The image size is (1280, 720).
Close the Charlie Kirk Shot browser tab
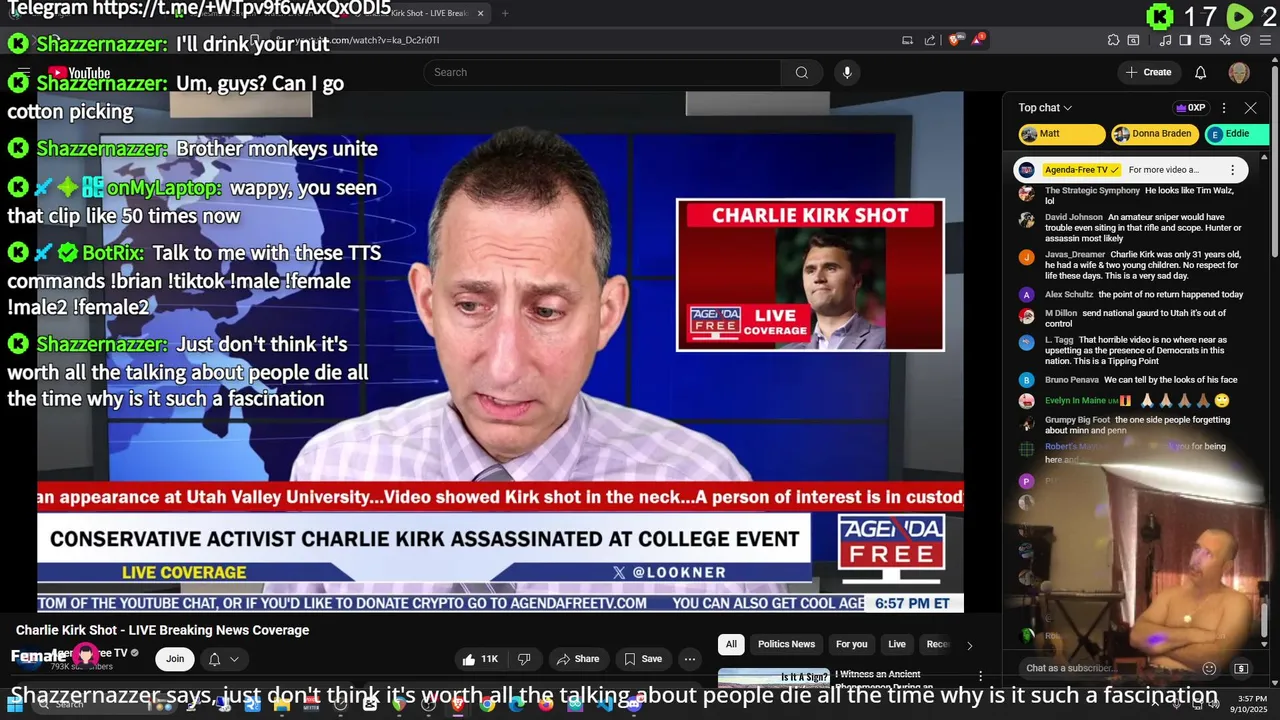[x=481, y=13]
